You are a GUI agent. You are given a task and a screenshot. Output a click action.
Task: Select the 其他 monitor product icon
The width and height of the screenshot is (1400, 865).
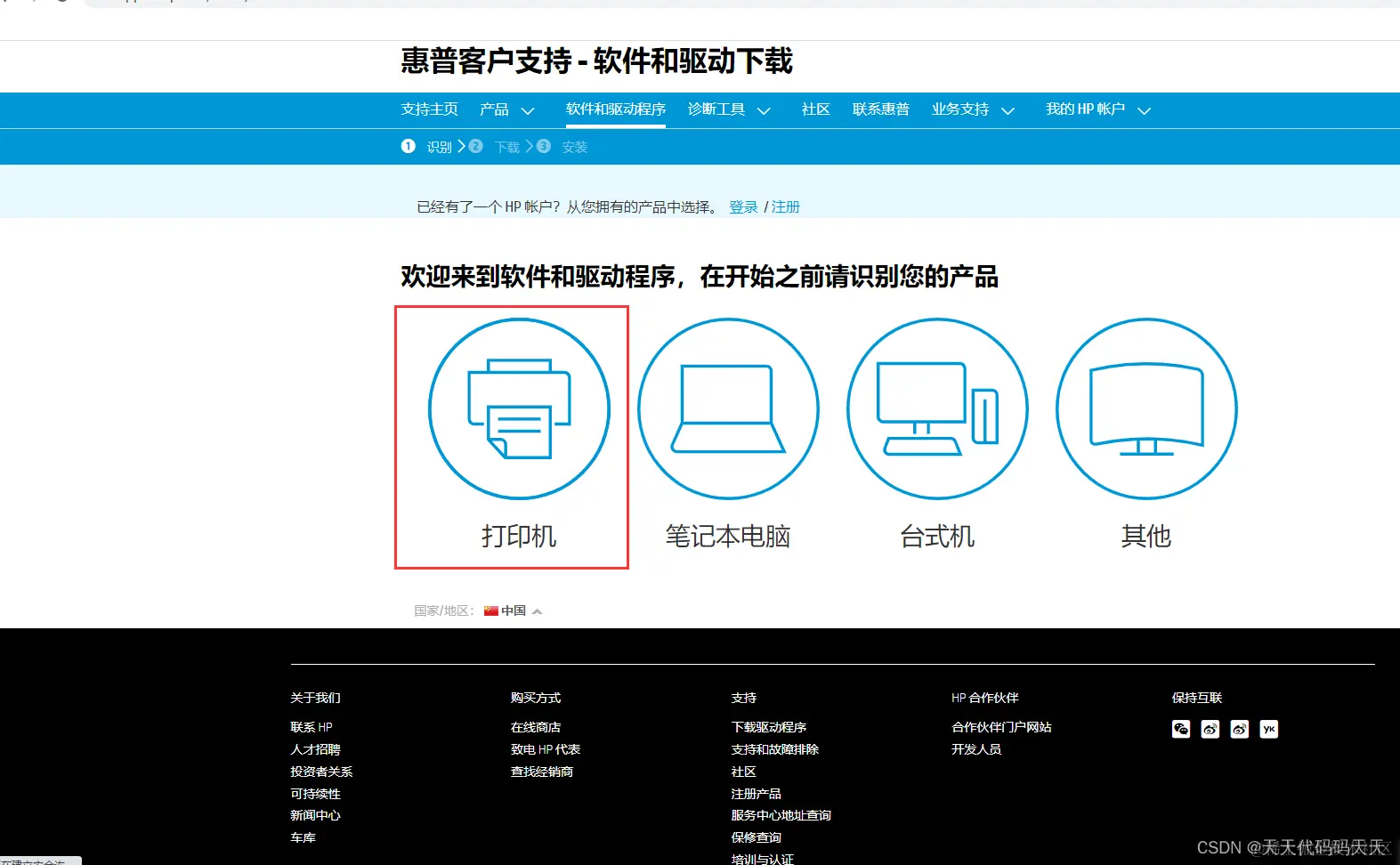click(x=1146, y=408)
